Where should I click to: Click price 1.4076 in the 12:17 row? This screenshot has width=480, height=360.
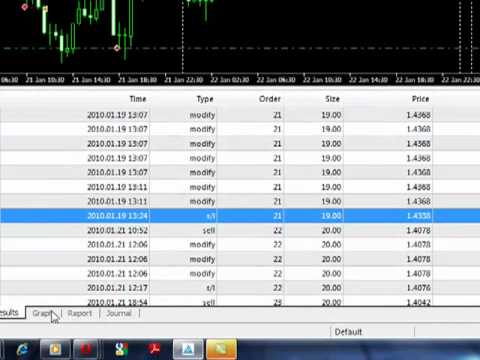pyautogui.click(x=419, y=288)
